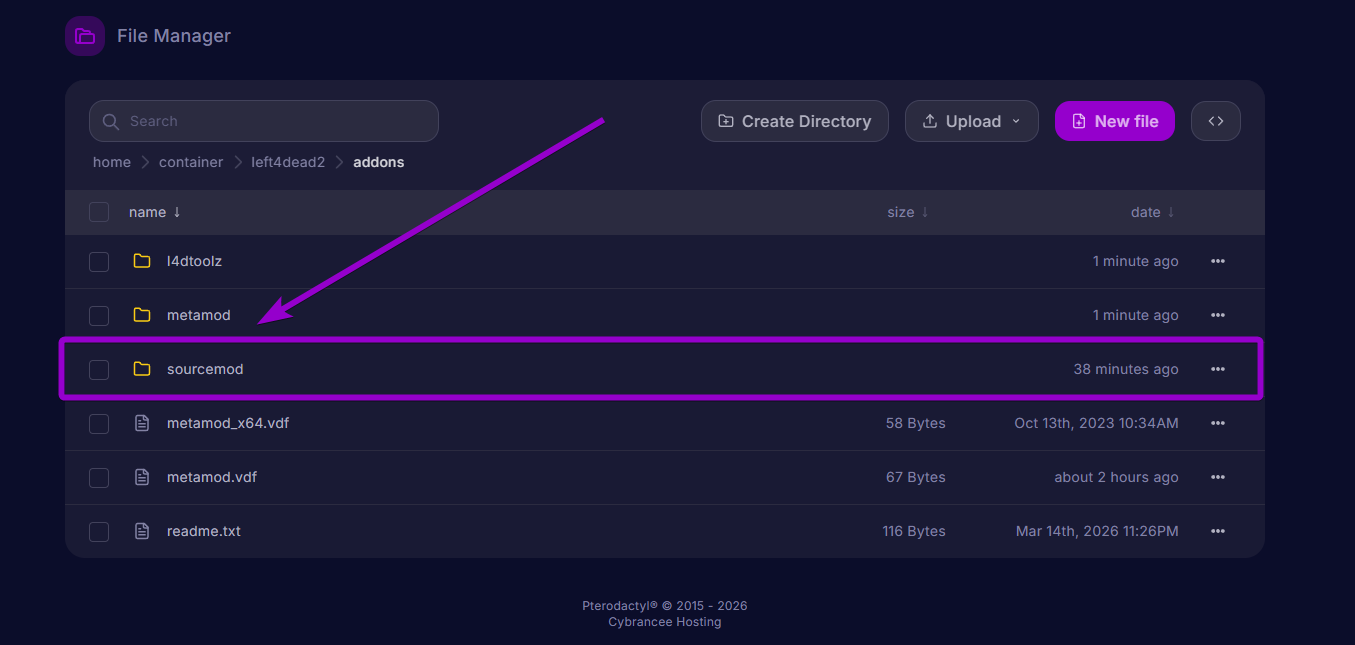Go to the home breadcrumb

point(112,162)
